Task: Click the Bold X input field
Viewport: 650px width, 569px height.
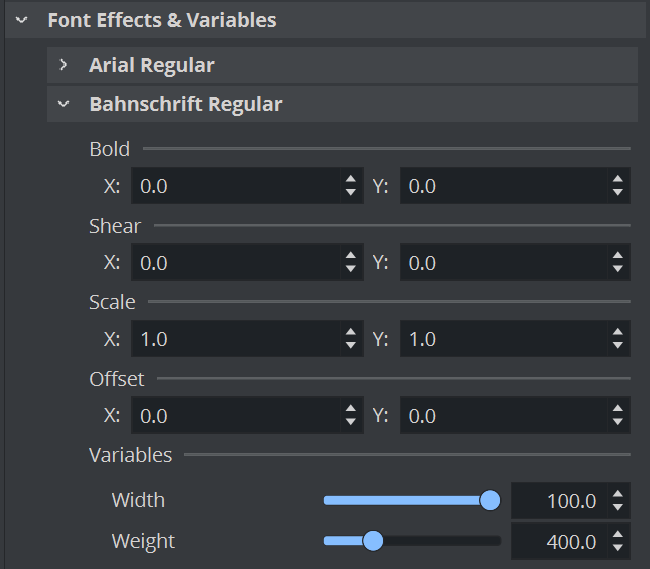Action: [235, 186]
